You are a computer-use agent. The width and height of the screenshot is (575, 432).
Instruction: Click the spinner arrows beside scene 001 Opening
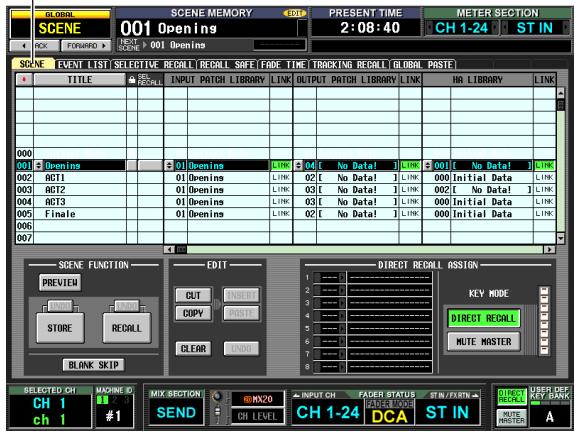39,165
